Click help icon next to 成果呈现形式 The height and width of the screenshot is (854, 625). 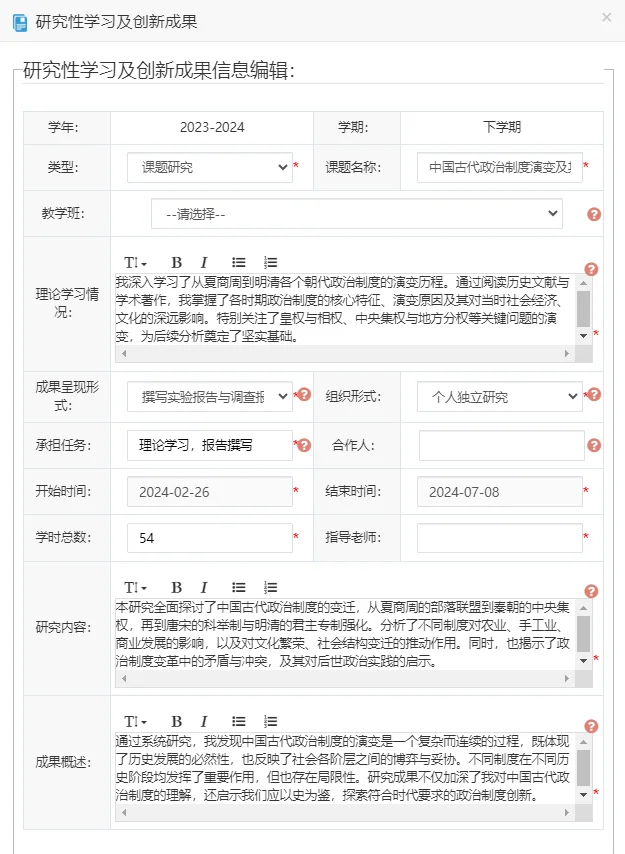point(304,394)
